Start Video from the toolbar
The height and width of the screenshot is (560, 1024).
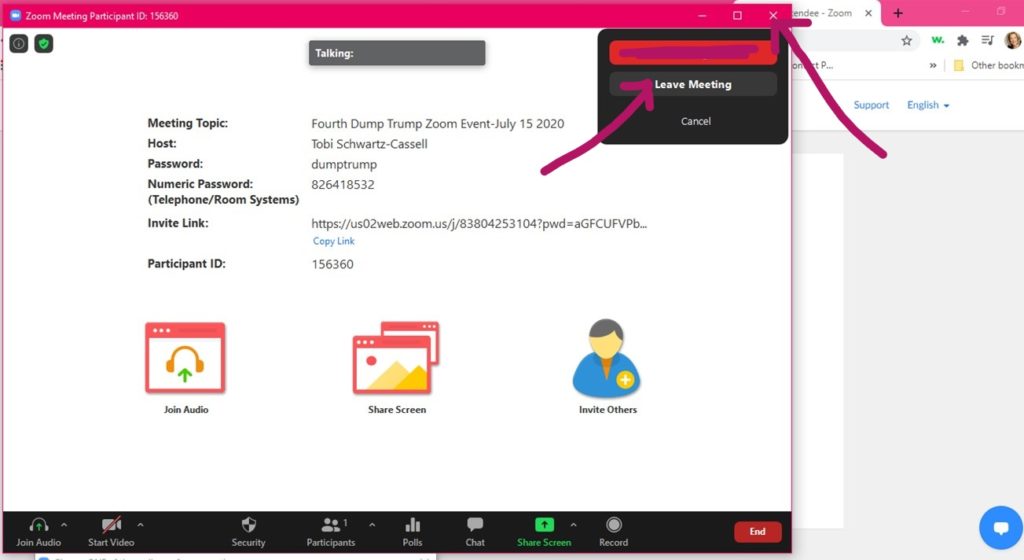pos(111,533)
